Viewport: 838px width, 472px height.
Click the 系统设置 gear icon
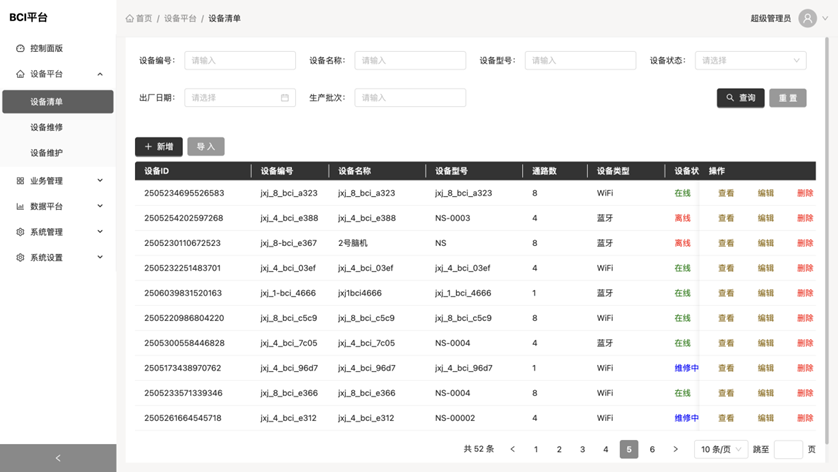(20, 258)
